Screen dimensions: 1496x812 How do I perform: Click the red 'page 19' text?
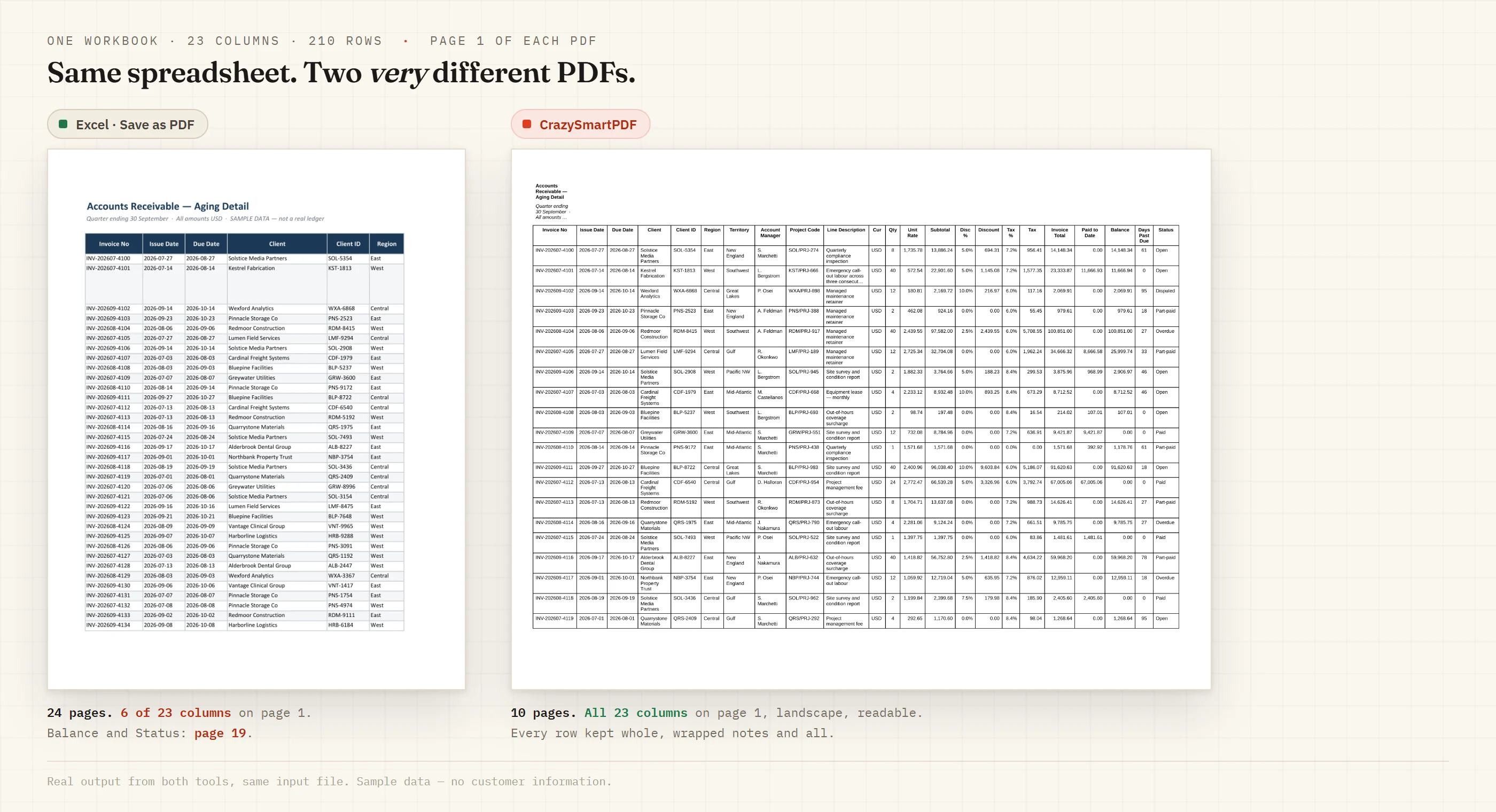pyautogui.click(x=220, y=733)
